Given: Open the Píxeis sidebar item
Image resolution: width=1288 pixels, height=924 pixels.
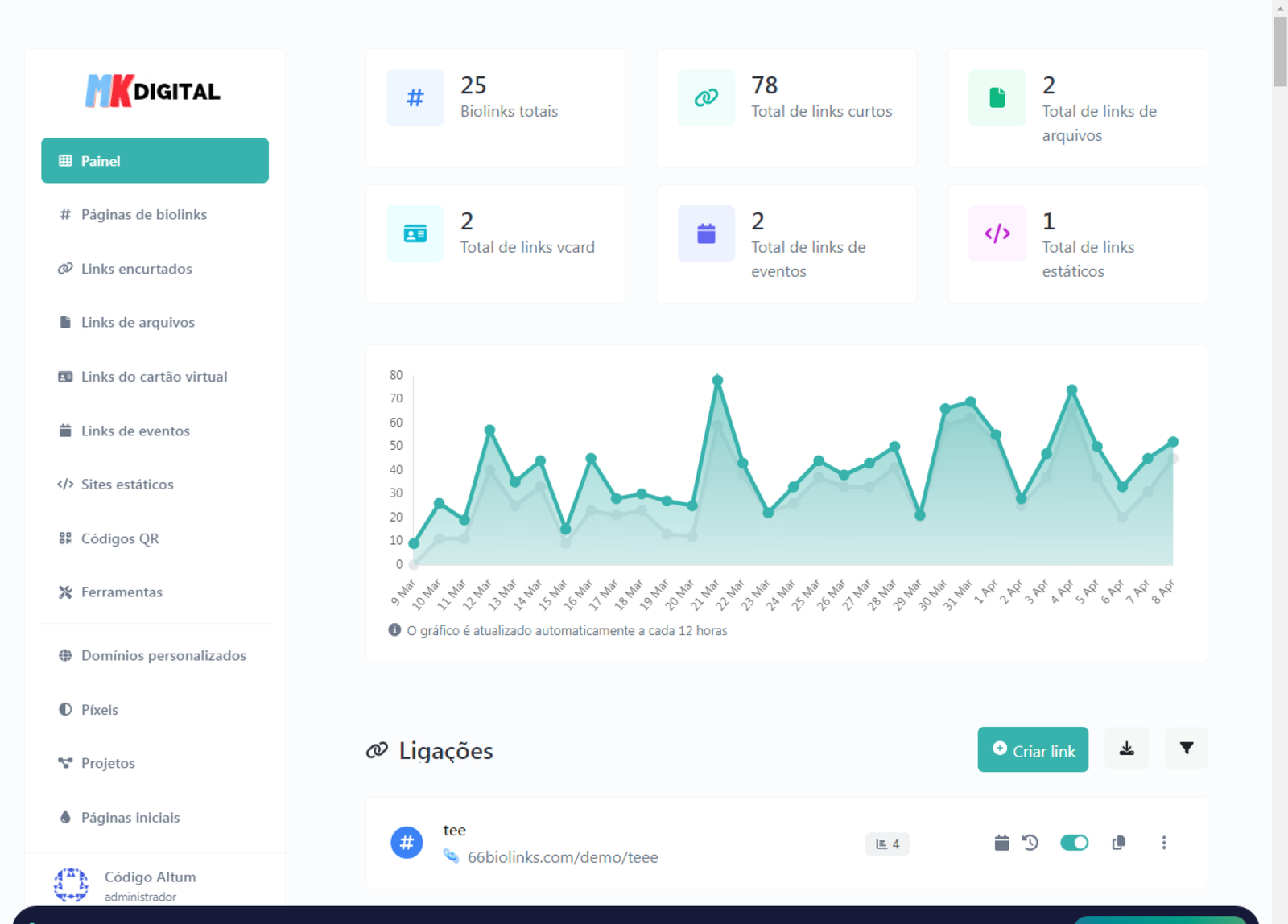Looking at the screenshot, I should tap(99, 710).
